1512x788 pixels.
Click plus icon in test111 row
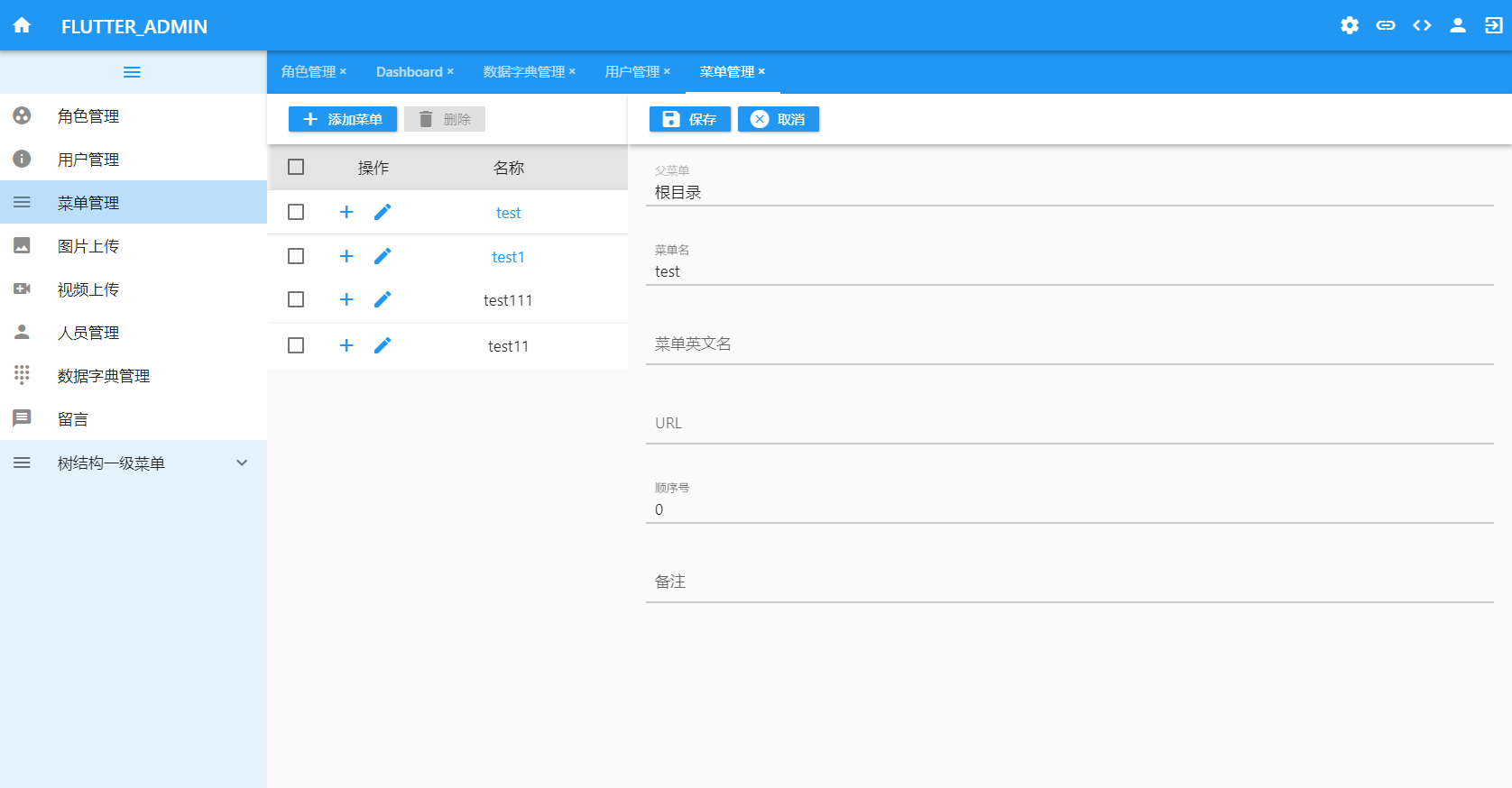[346, 299]
